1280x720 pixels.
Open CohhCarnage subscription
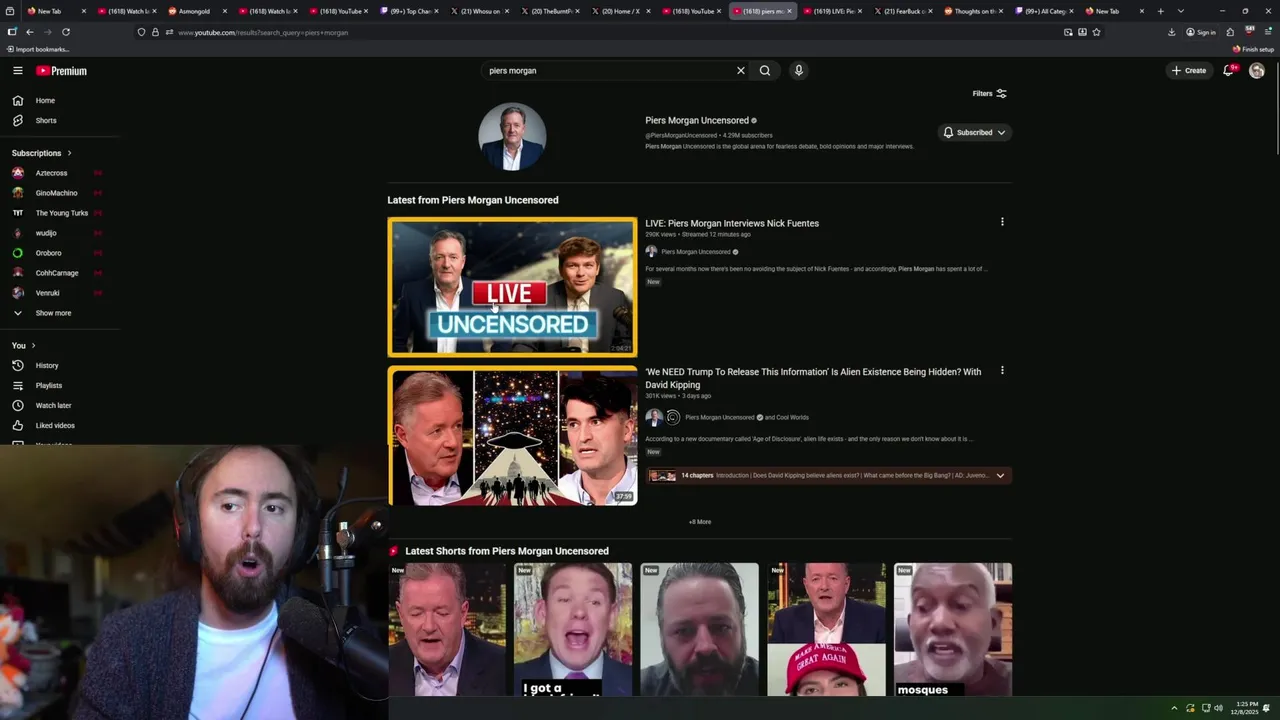(56, 273)
